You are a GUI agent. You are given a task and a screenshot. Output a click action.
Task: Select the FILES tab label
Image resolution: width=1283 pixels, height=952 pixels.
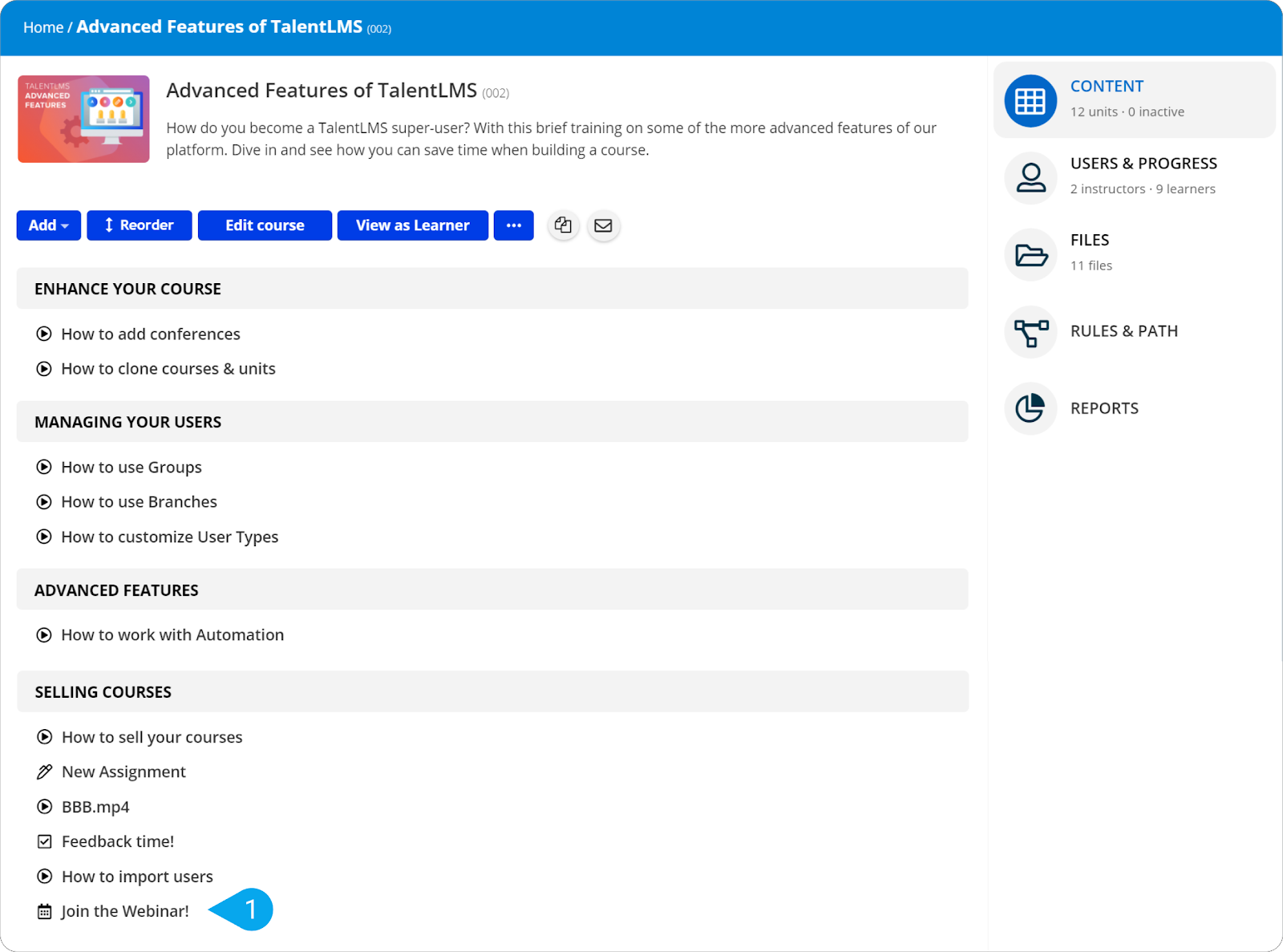pos(1090,240)
